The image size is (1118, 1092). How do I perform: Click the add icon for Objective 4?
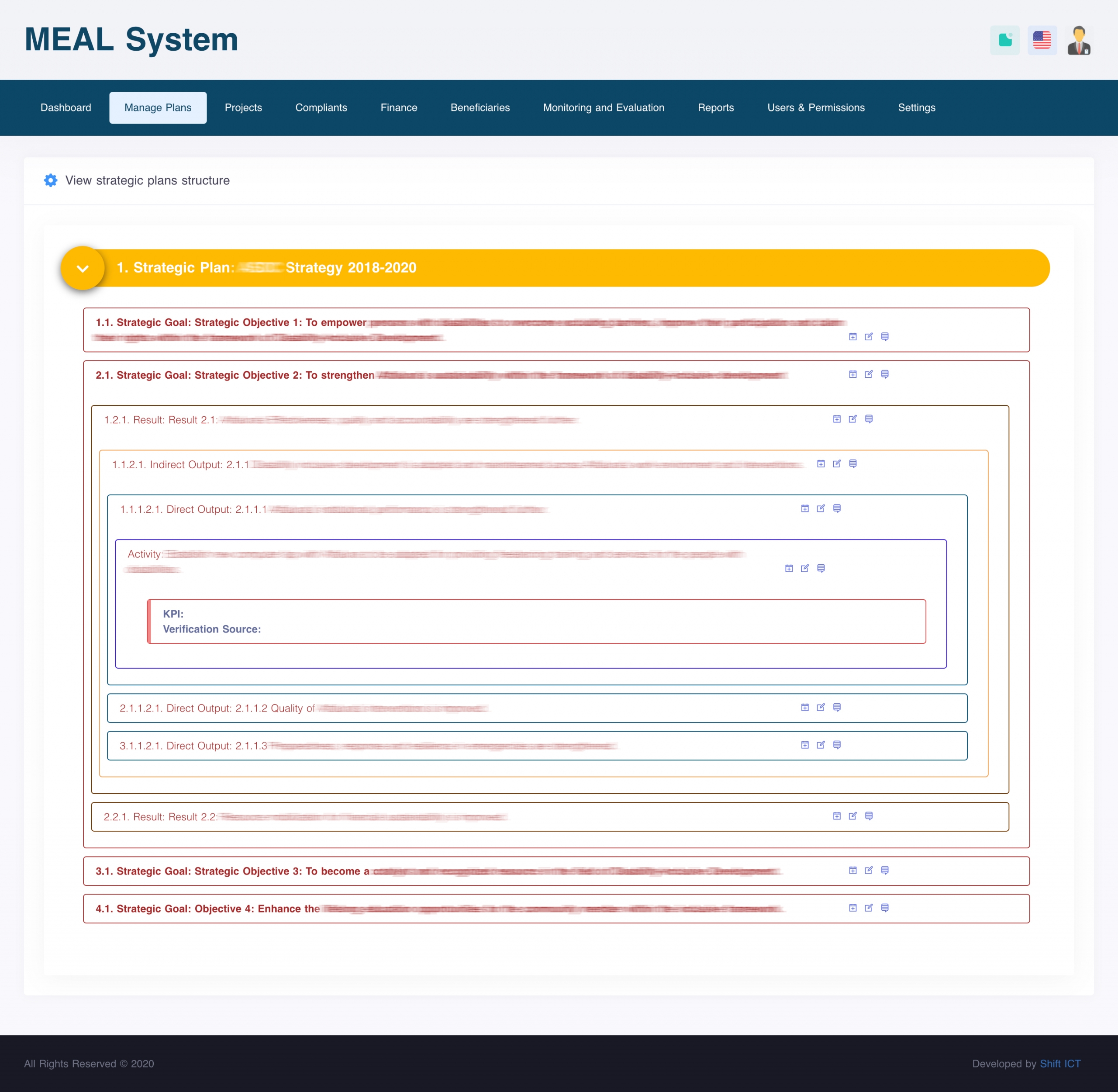(852, 907)
